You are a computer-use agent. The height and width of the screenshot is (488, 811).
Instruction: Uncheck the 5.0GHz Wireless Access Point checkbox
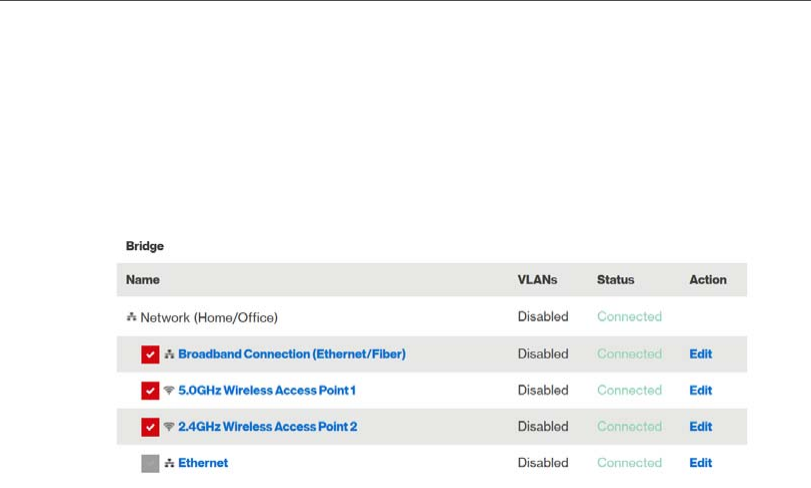150,391
